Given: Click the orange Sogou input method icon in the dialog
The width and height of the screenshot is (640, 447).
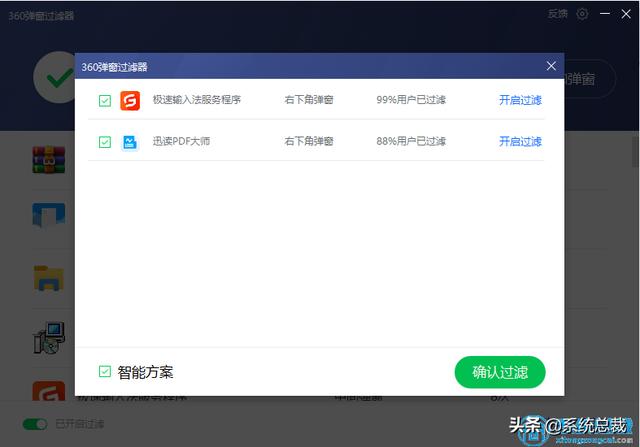Looking at the screenshot, I should click(130, 100).
